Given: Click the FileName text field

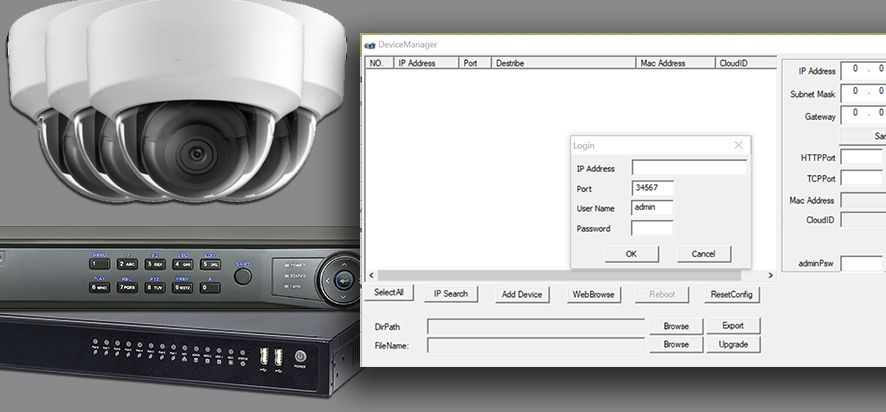Looking at the screenshot, I should tap(536, 345).
